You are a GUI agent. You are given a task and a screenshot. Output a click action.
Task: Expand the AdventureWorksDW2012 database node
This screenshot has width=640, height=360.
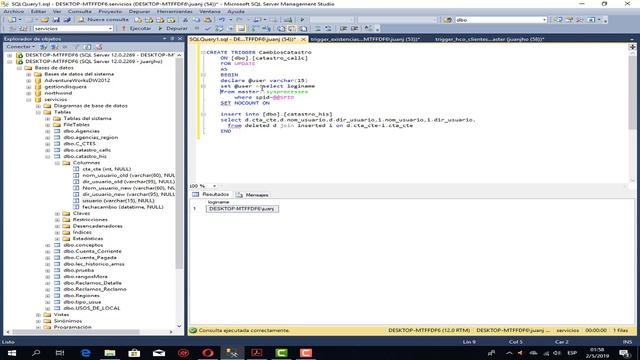(x=29, y=80)
